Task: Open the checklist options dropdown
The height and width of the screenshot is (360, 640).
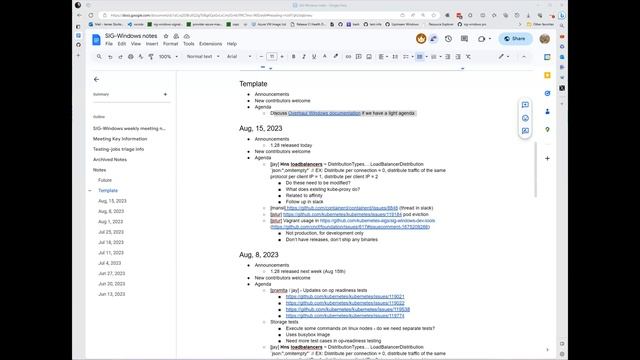Action: point(412,57)
